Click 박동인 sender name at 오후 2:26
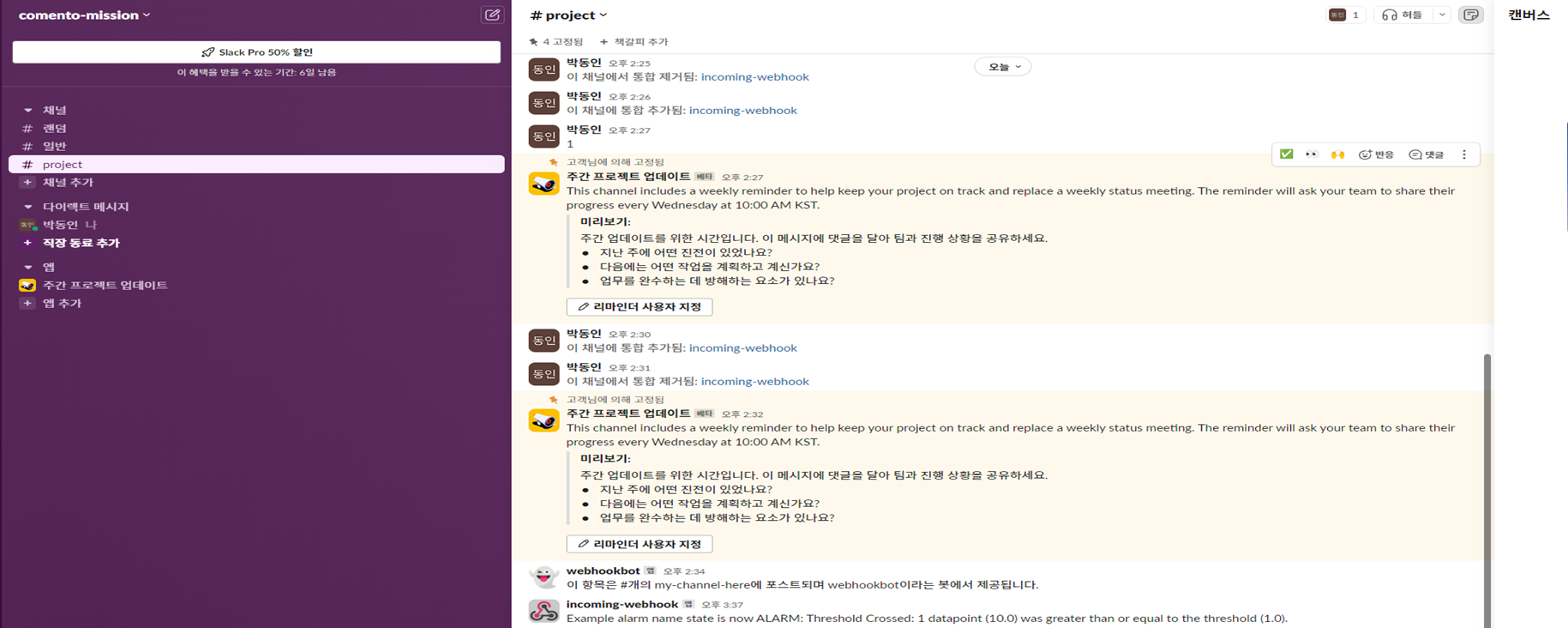Image resolution: width=1568 pixels, height=628 pixels. click(584, 96)
